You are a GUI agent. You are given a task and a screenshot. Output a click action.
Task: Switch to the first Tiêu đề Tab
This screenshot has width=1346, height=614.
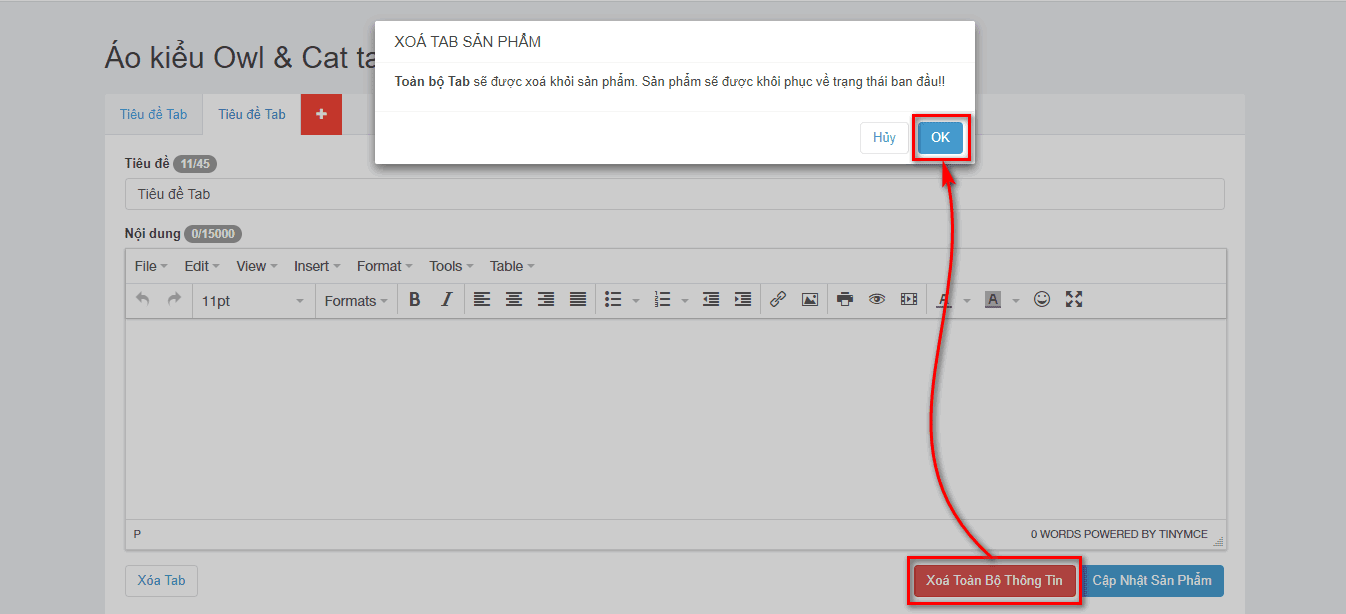(x=153, y=114)
